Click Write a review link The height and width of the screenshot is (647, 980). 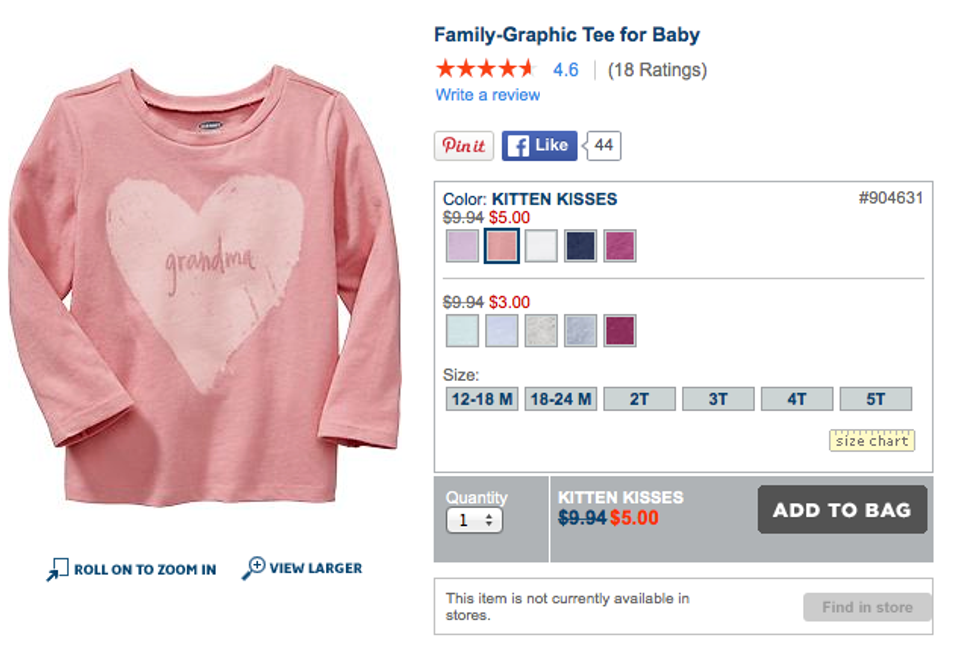coord(487,95)
